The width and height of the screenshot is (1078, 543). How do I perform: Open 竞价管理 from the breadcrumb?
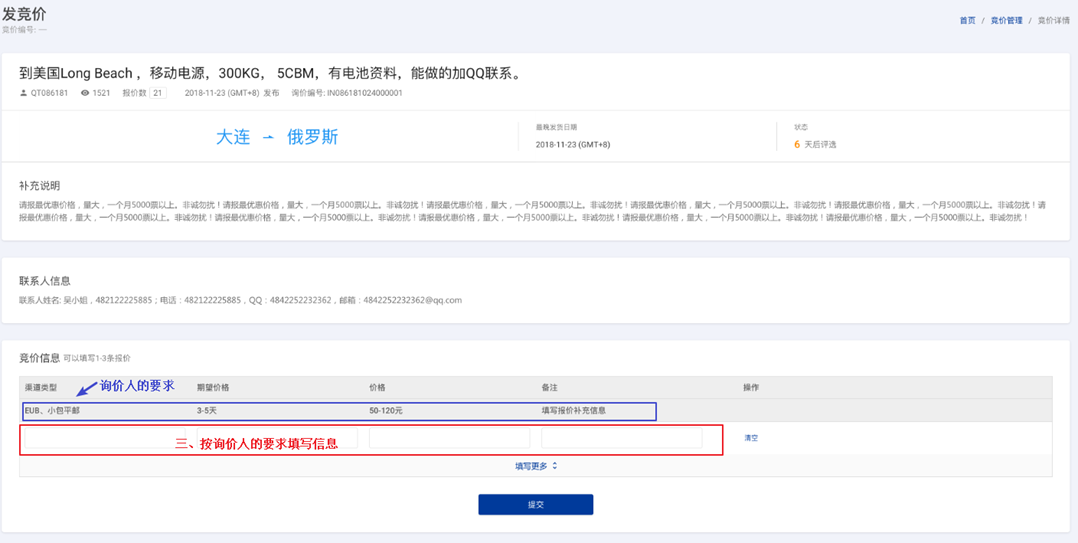click(1006, 20)
